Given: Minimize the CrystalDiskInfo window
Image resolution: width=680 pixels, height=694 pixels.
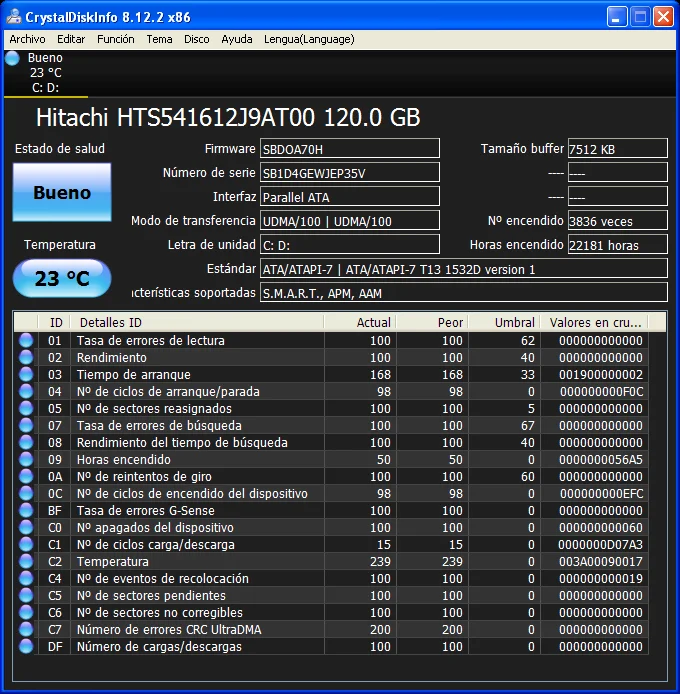Looking at the screenshot, I should pos(617,17).
